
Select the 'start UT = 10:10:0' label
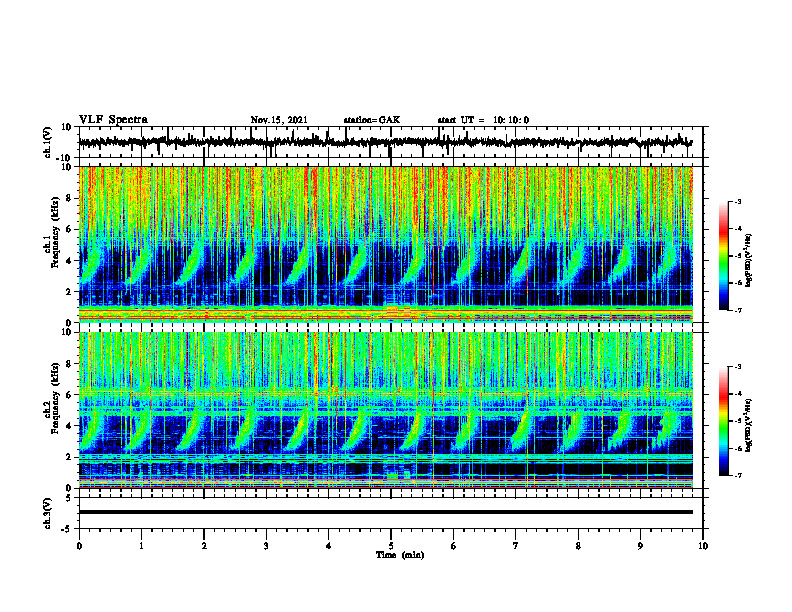tap(483, 120)
